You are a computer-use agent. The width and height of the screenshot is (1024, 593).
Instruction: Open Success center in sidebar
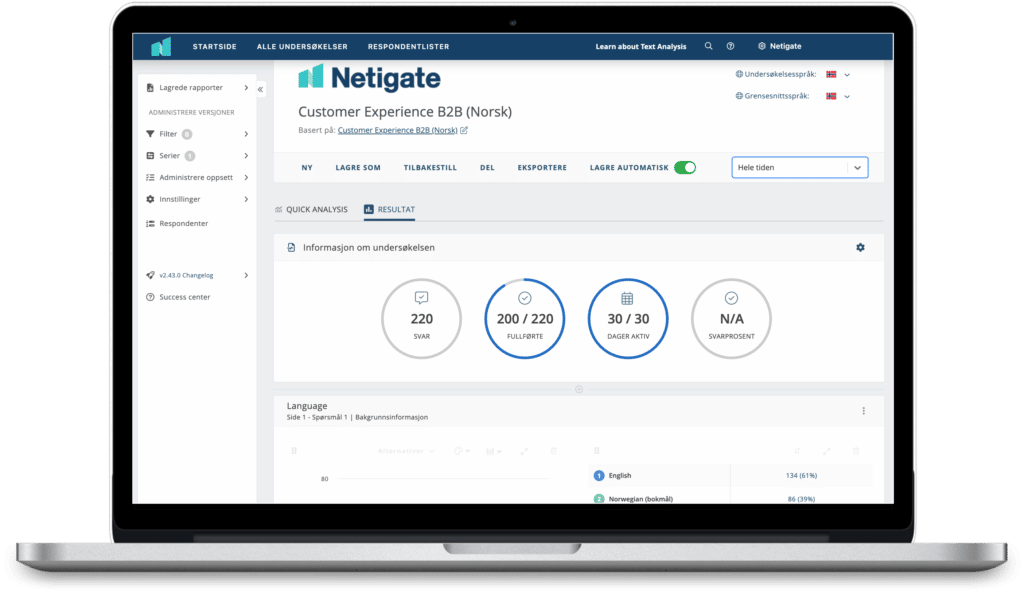185,297
